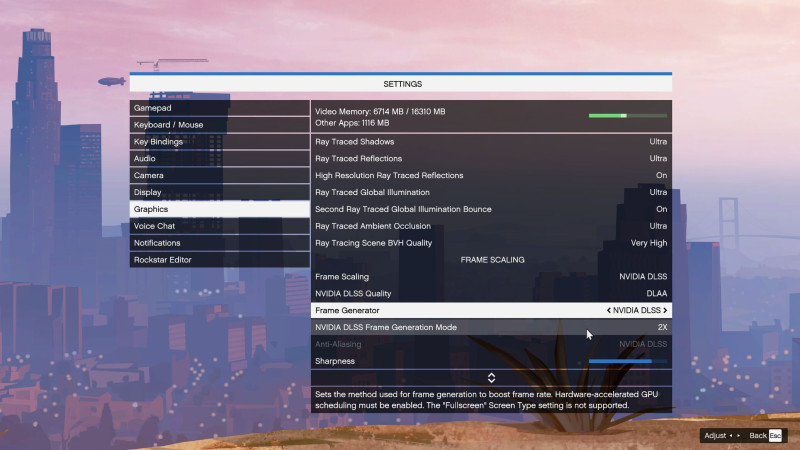800x450 pixels.
Task: Click the Adjust prompt label
Action: point(715,435)
